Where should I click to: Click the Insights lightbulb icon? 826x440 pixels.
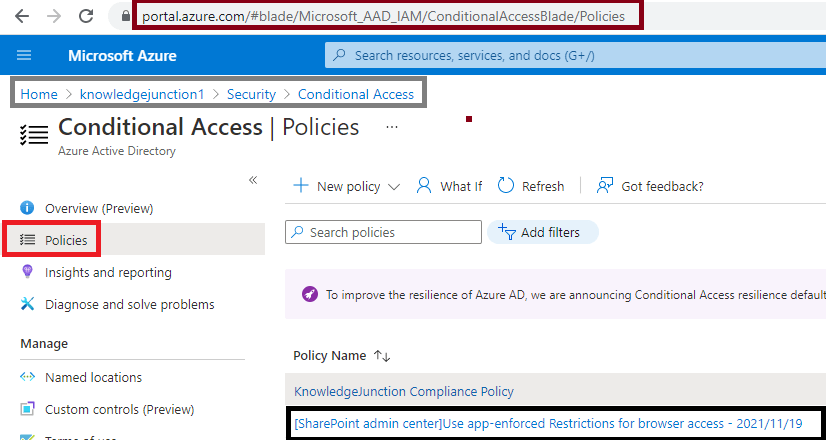click(x=27, y=271)
